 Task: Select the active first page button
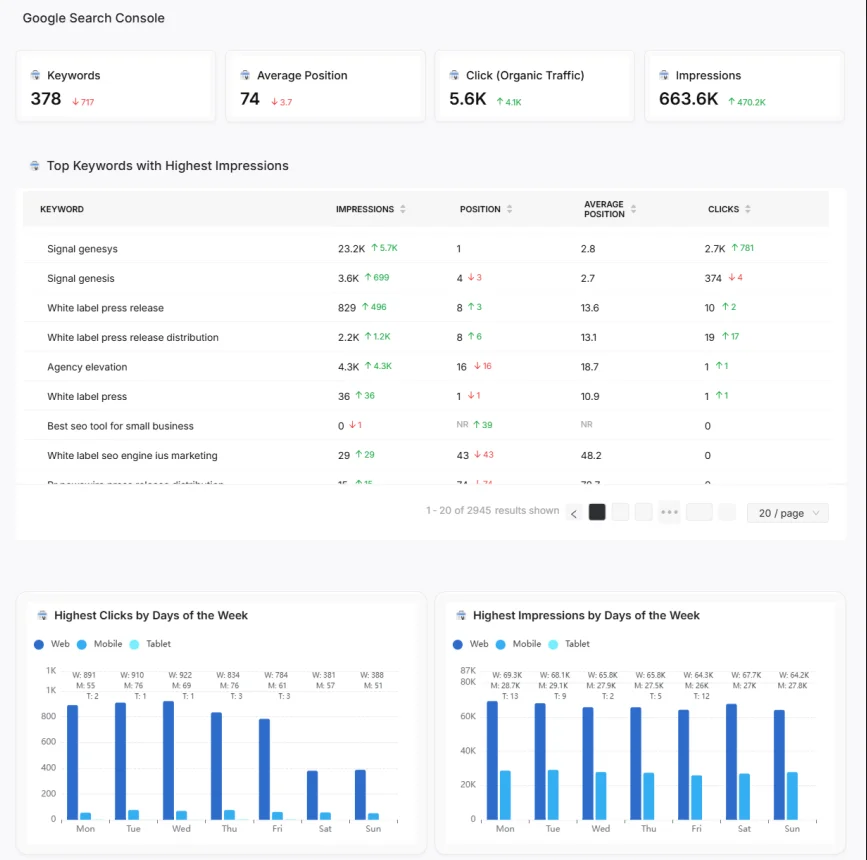(597, 512)
